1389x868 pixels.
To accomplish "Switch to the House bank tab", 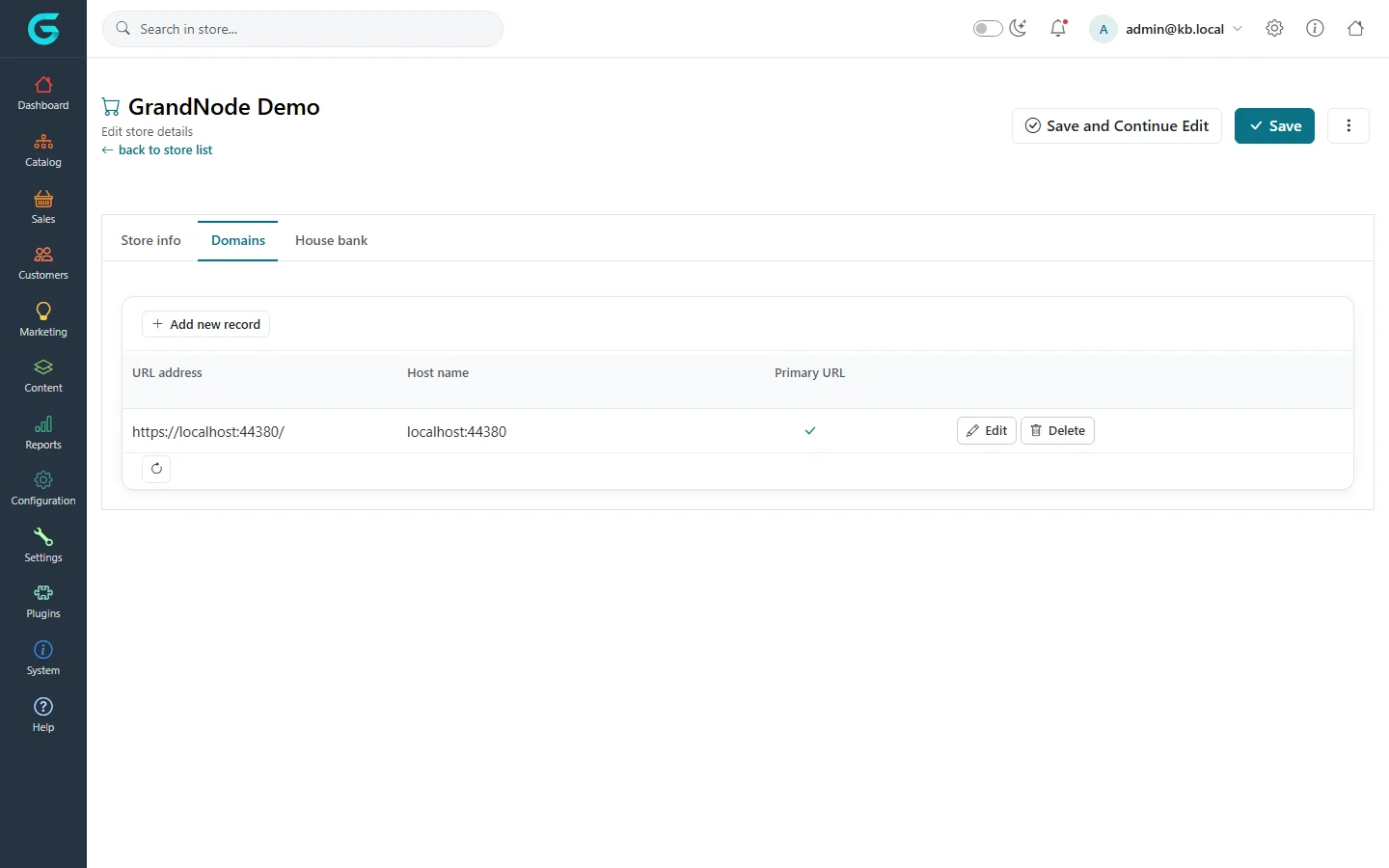I will 331,240.
